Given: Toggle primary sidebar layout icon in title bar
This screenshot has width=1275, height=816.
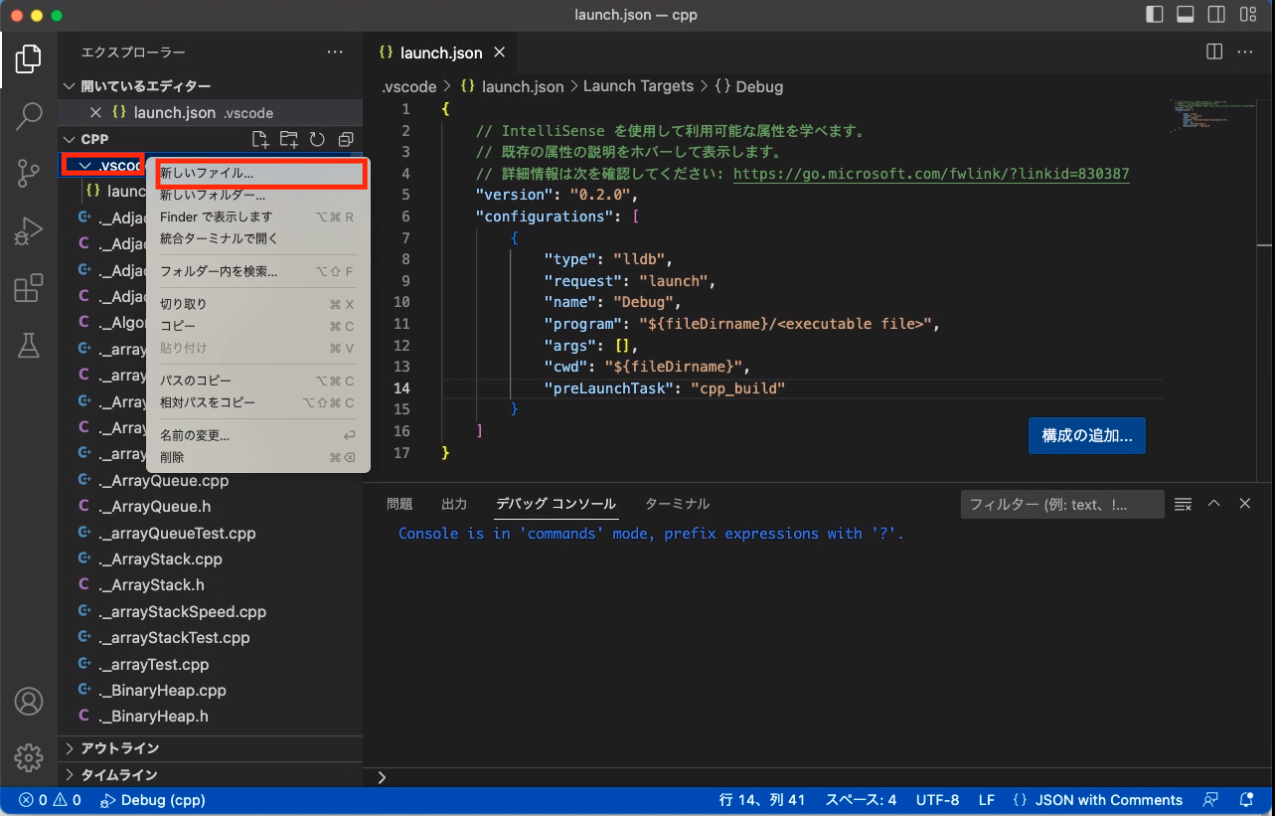Looking at the screenshot, I should pyautogui.click(x=1154, y=15).
